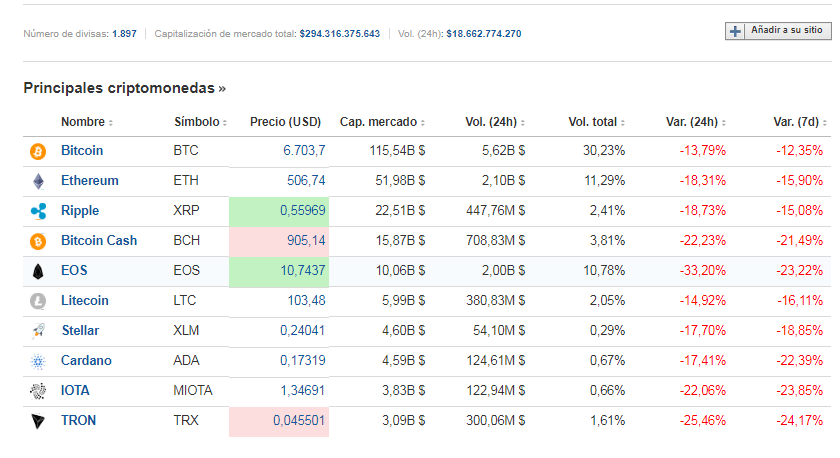Click the Stellar rocket logo icon

click(39, 331)
